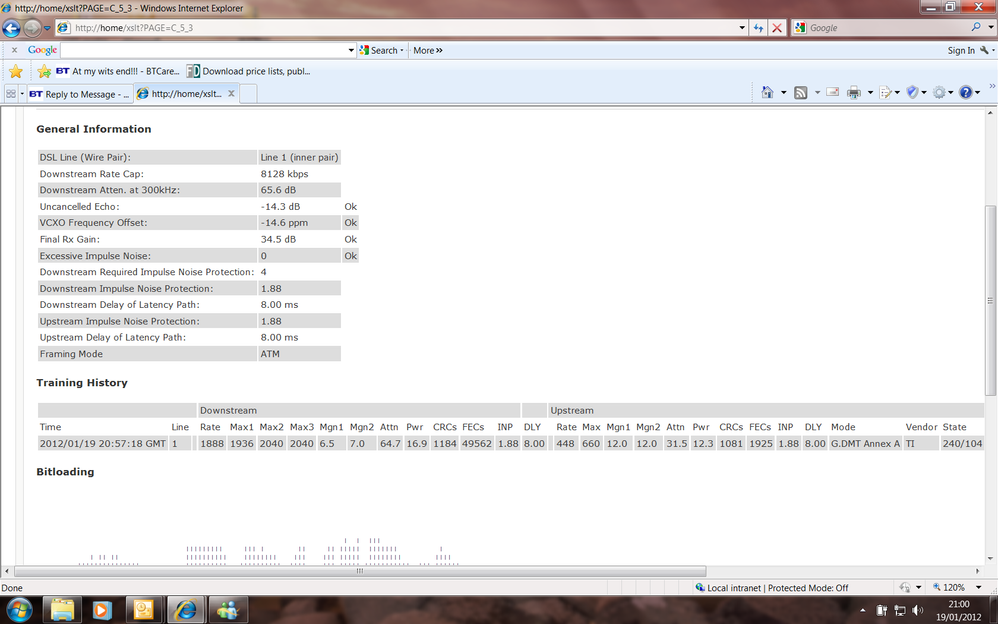Image resolution: width=998 pixels, height=624 pixels.
Task: Click the horizontal scrollbar thumb at page bottom
Action: tap(360, 571)
